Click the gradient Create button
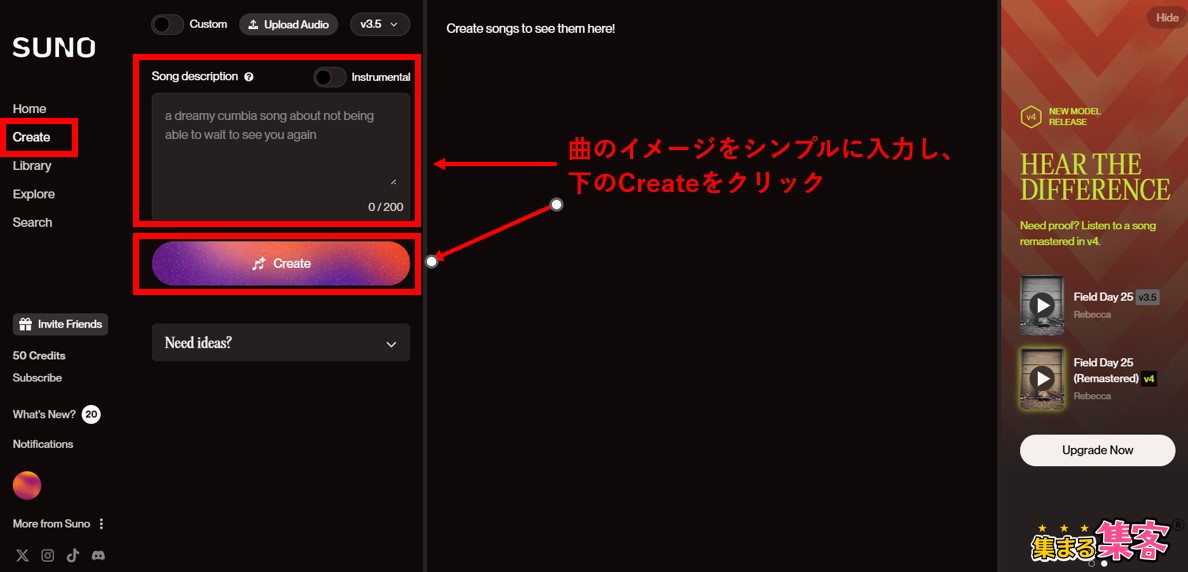The width and height of the screenshot is (1188, 572). (281, 264)
